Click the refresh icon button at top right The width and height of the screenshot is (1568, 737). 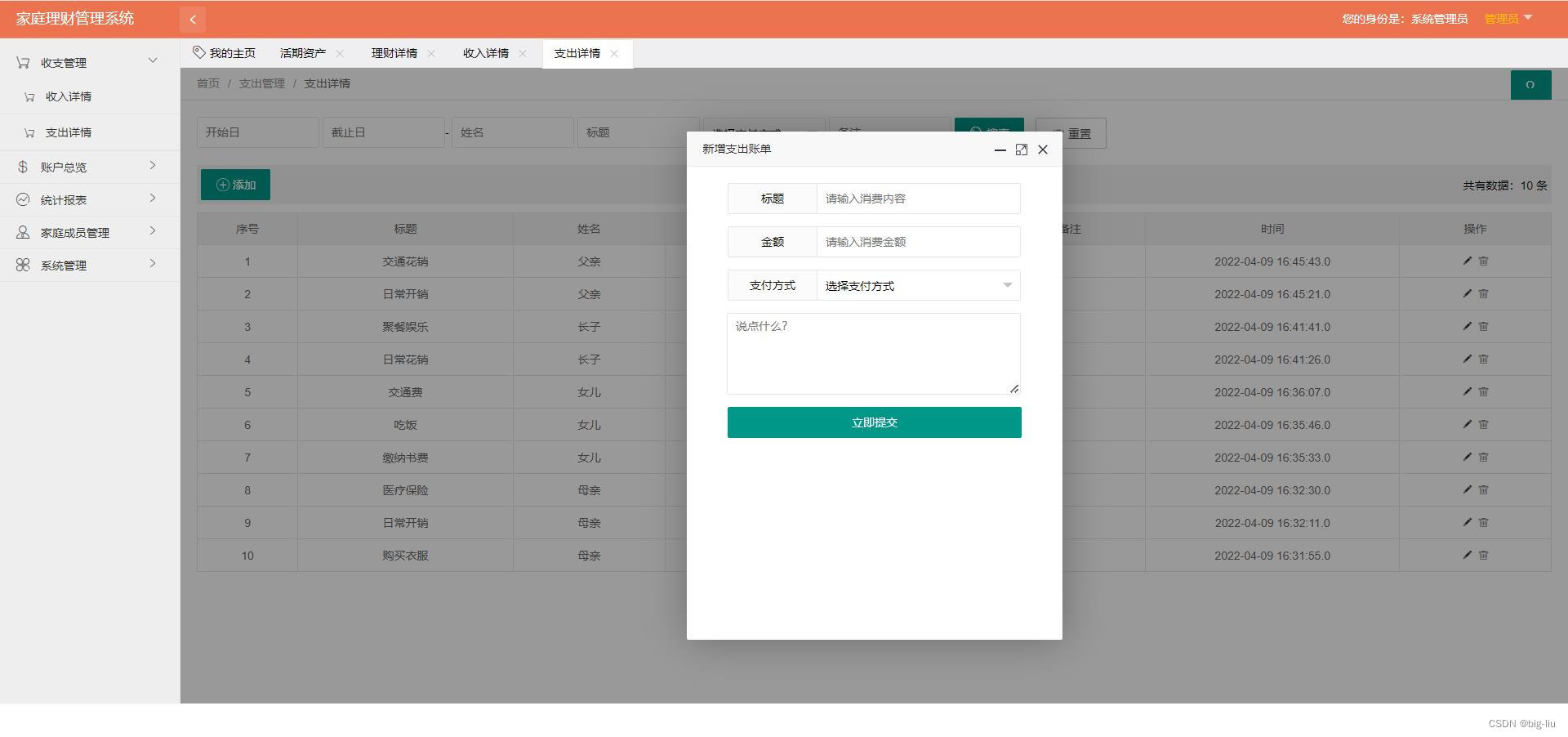click(x=1530, y=85)
